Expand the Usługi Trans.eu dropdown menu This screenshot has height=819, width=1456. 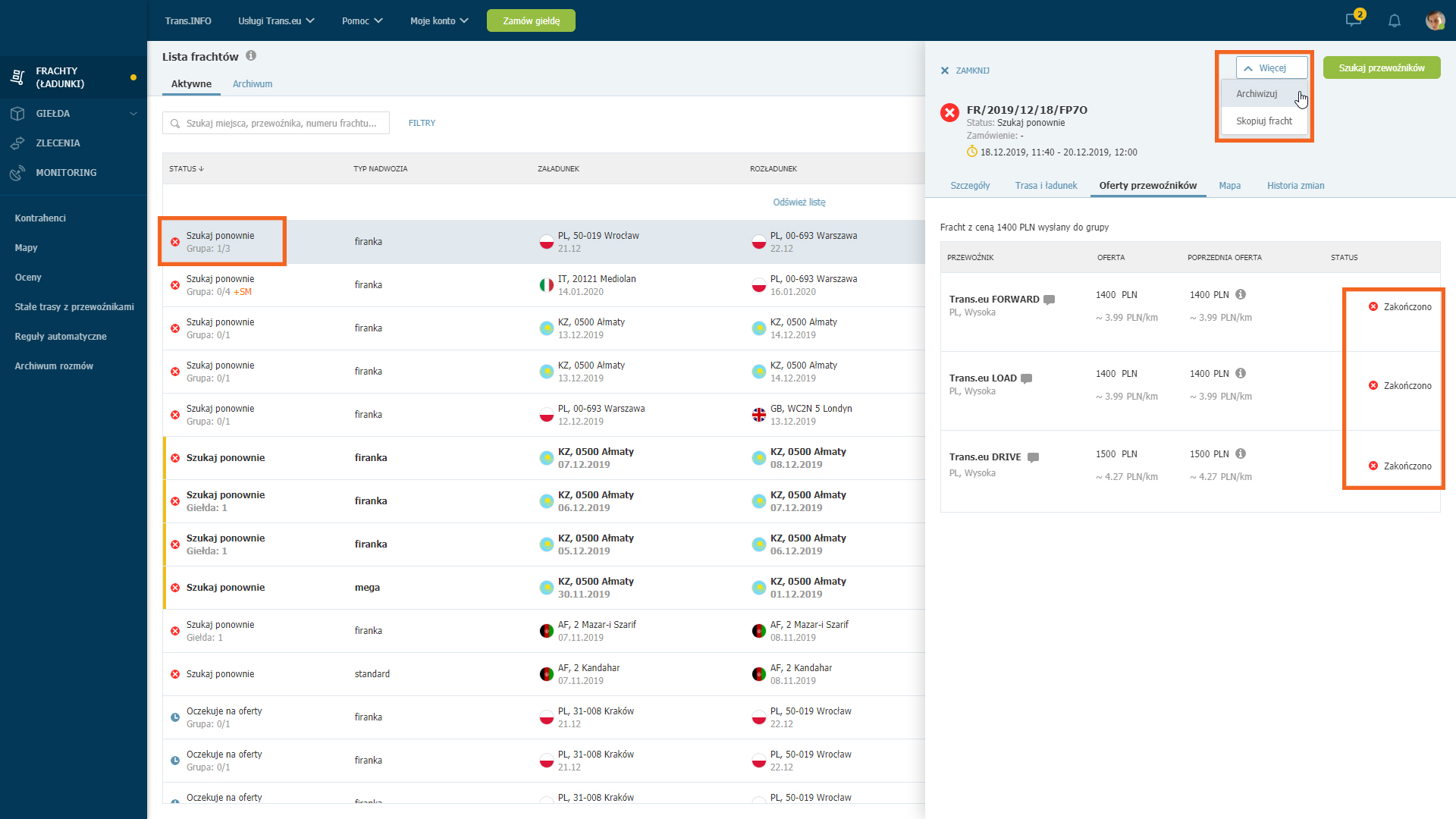[x=276, y=20]
